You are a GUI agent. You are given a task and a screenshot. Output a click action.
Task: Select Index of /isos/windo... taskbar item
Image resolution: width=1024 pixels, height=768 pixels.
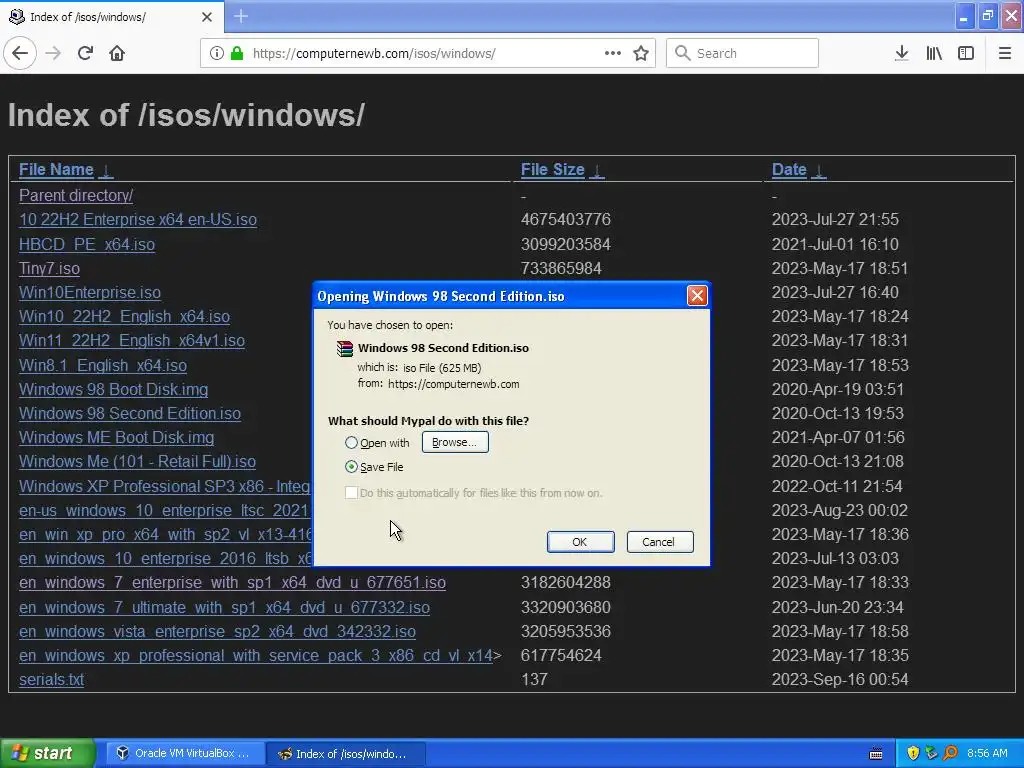(x=346, y=753)
